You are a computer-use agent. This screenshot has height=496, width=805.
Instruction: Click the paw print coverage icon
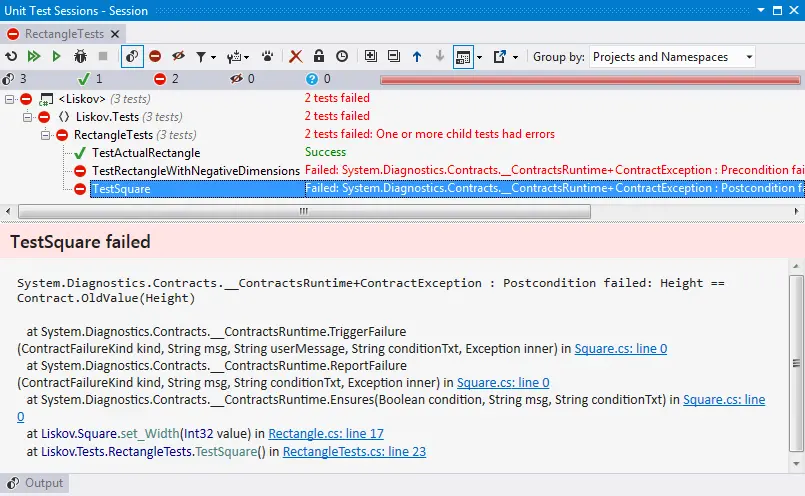[x=267, y=56]
